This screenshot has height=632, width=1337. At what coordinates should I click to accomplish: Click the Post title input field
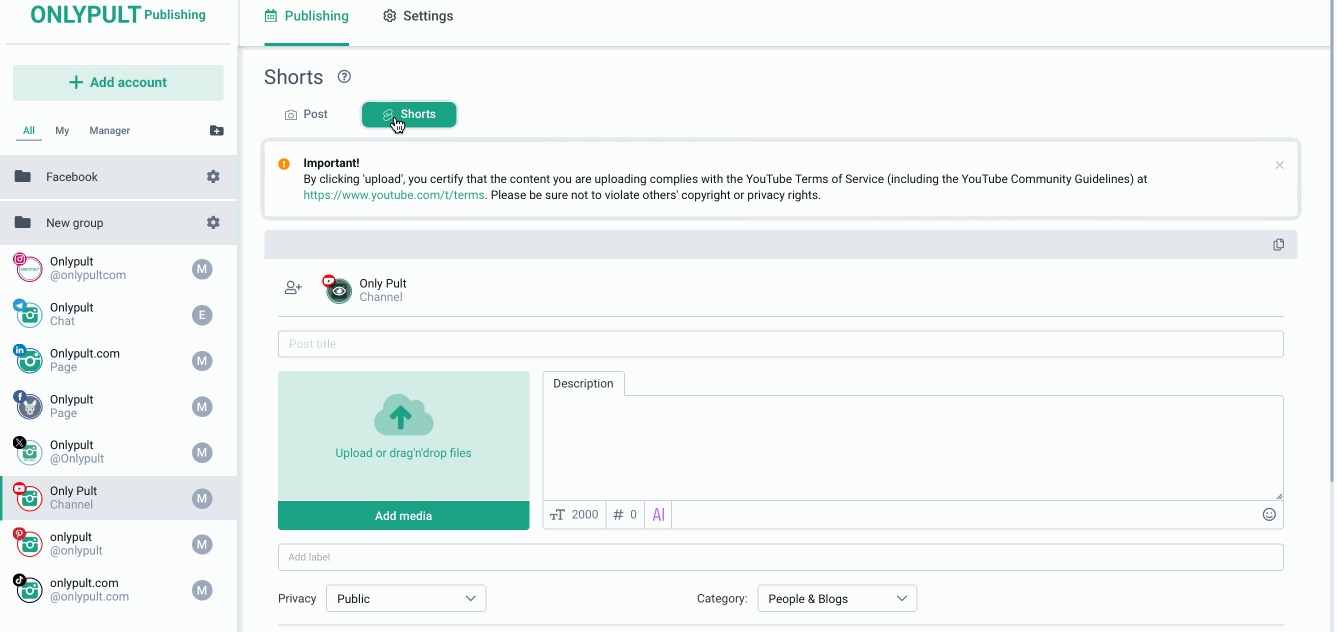pos(780,344)
